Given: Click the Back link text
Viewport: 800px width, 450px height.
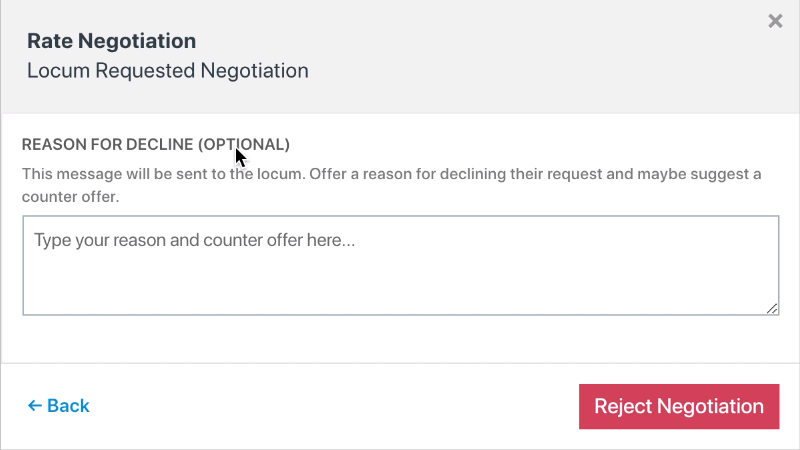Looking at the screenshot, I should 68,406.
